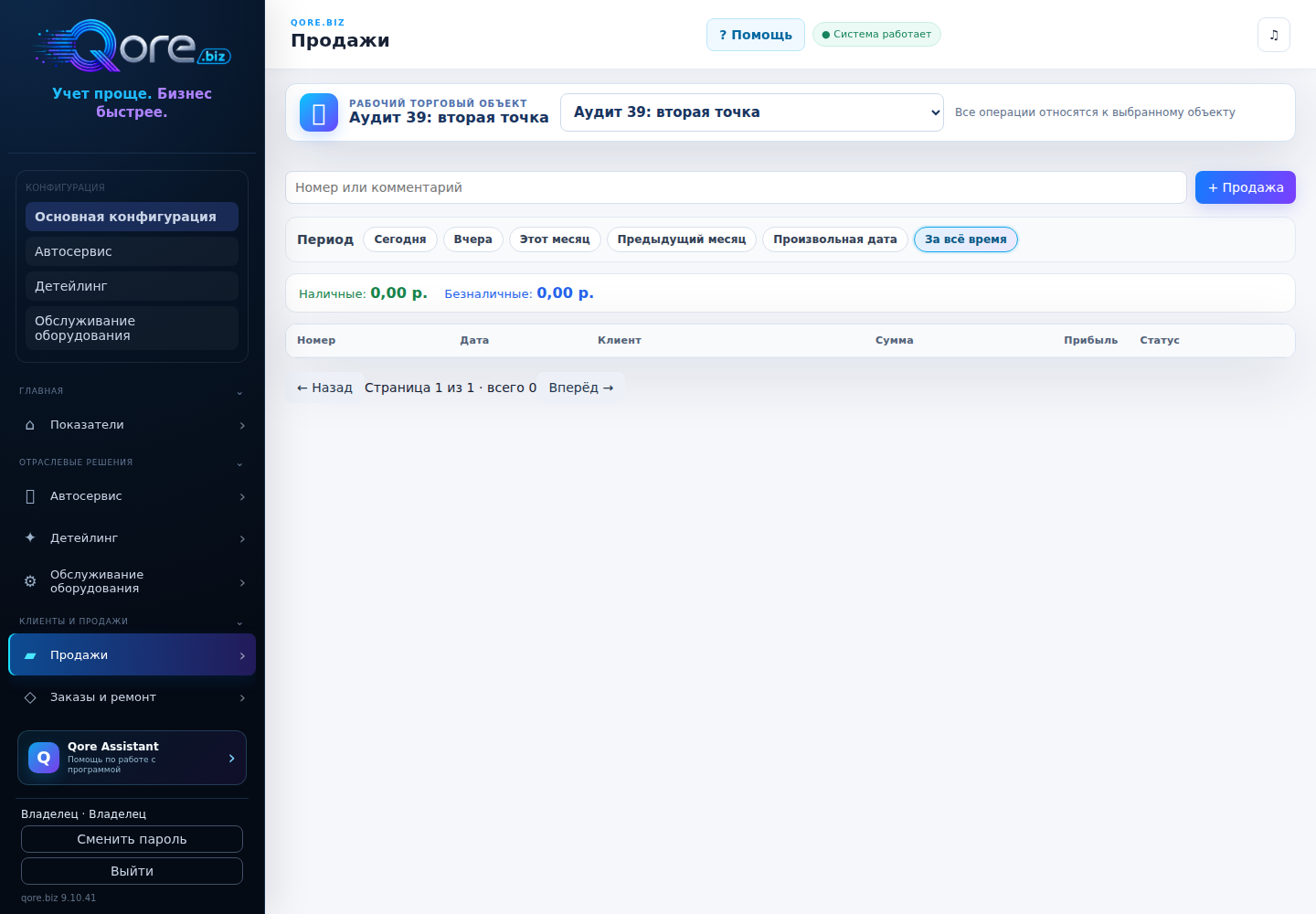Viewport: 1316px width, 914px height.
Task: Go to previous page with Назад
Action: coord(324,388)
